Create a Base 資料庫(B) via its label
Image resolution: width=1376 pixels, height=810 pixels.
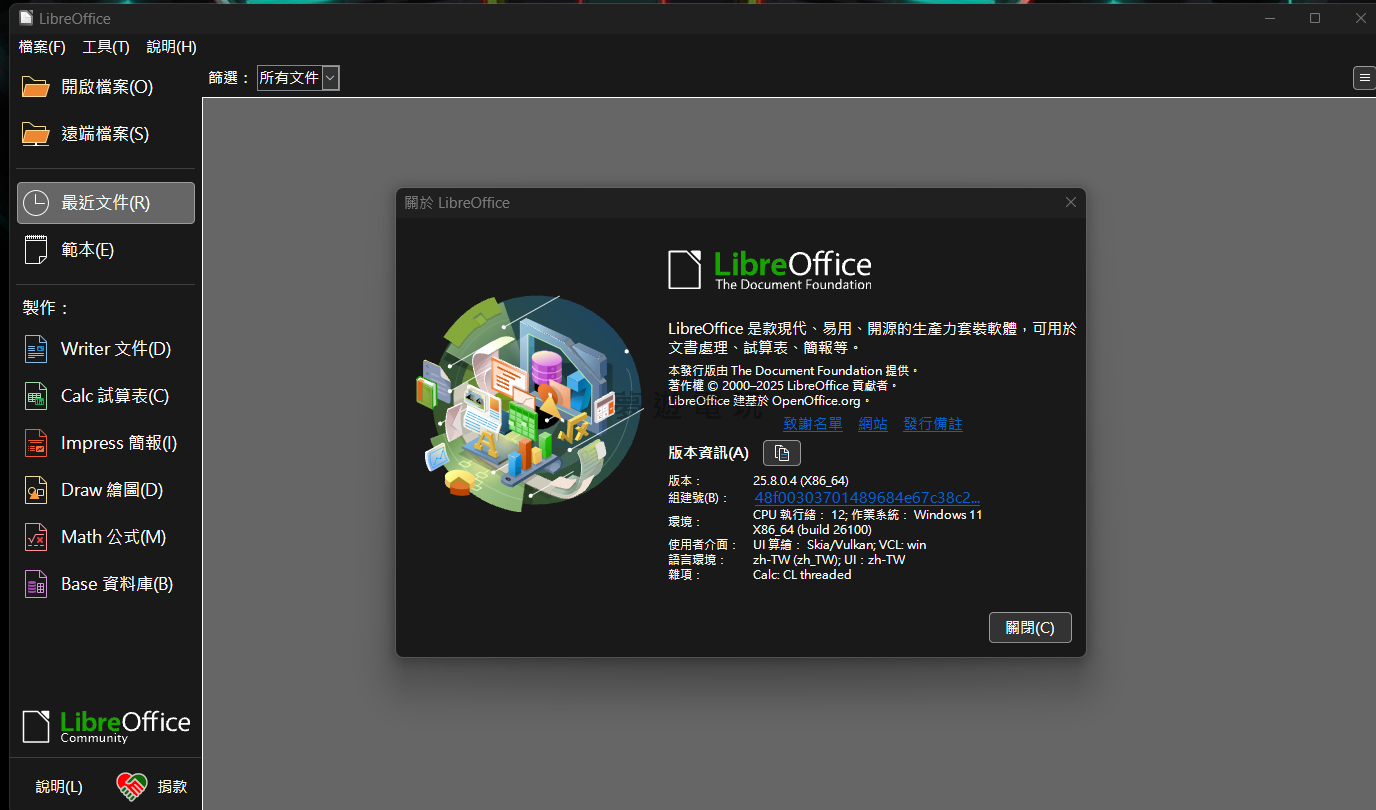pyautogui.click(x=117, y=584)
